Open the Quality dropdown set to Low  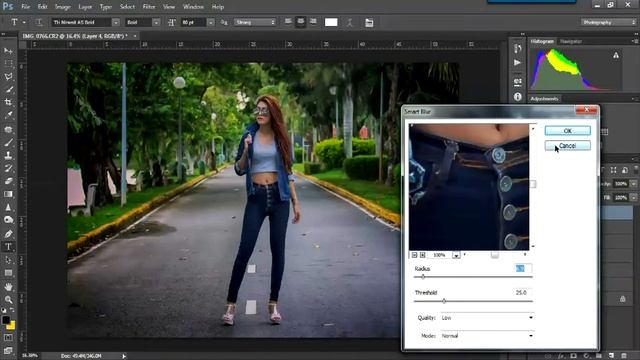tap(487, 318)
